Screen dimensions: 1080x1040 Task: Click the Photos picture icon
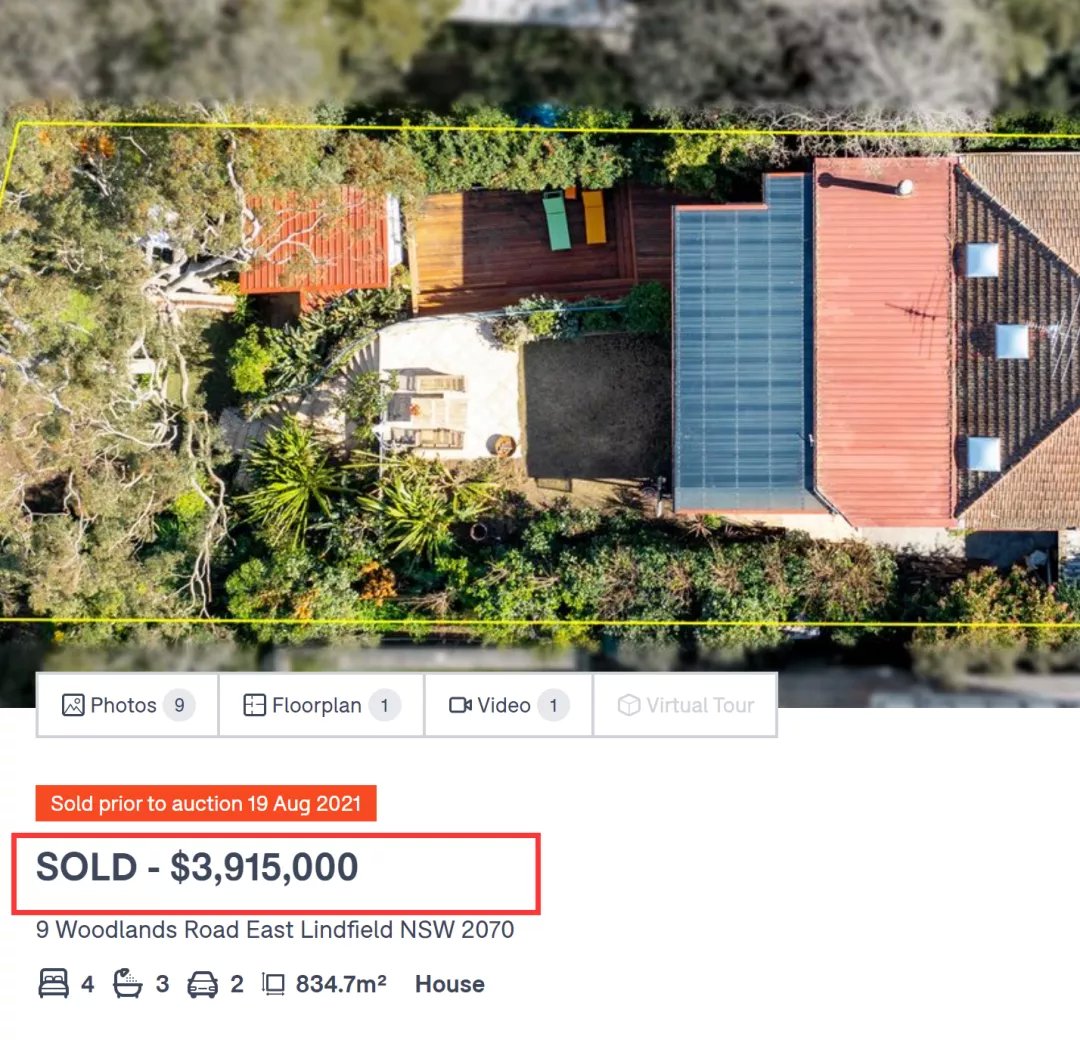73,705
